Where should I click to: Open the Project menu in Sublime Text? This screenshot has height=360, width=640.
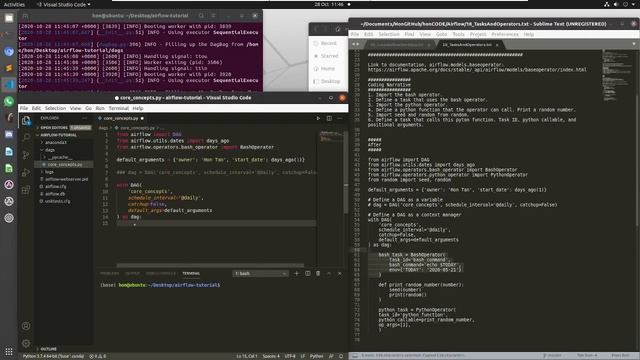point(478,34)
